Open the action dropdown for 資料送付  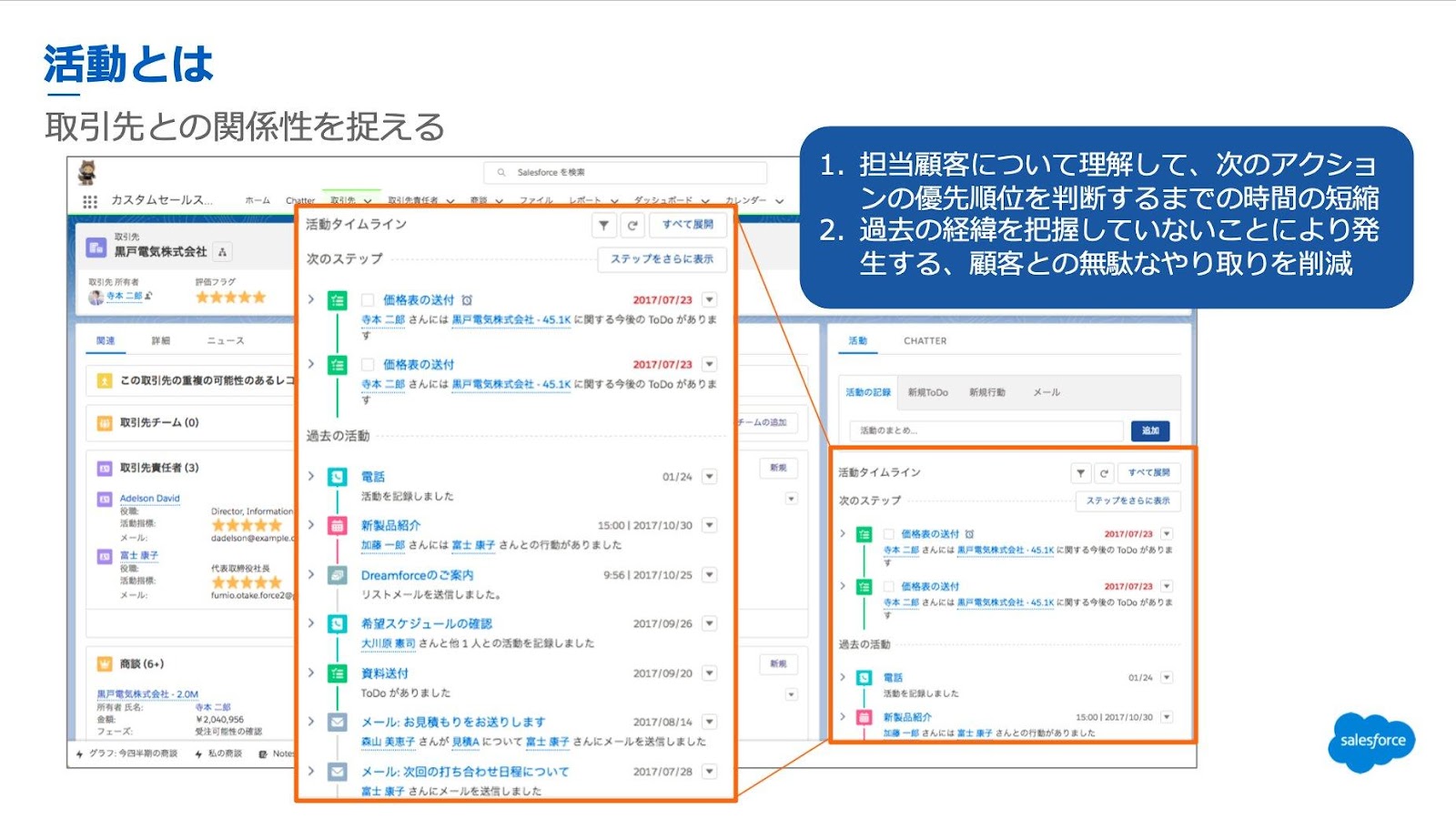(x=710, y=673)
